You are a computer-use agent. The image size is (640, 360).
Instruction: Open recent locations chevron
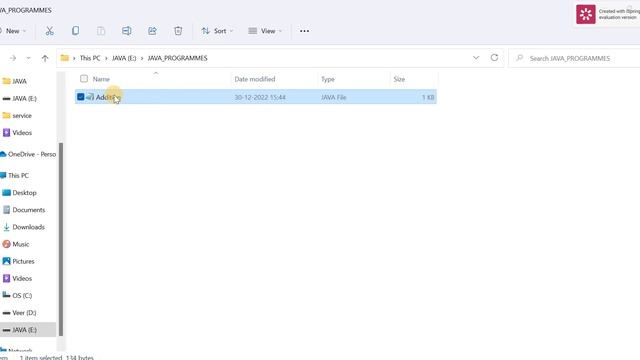pyautogui.click(x=28, y=58)
